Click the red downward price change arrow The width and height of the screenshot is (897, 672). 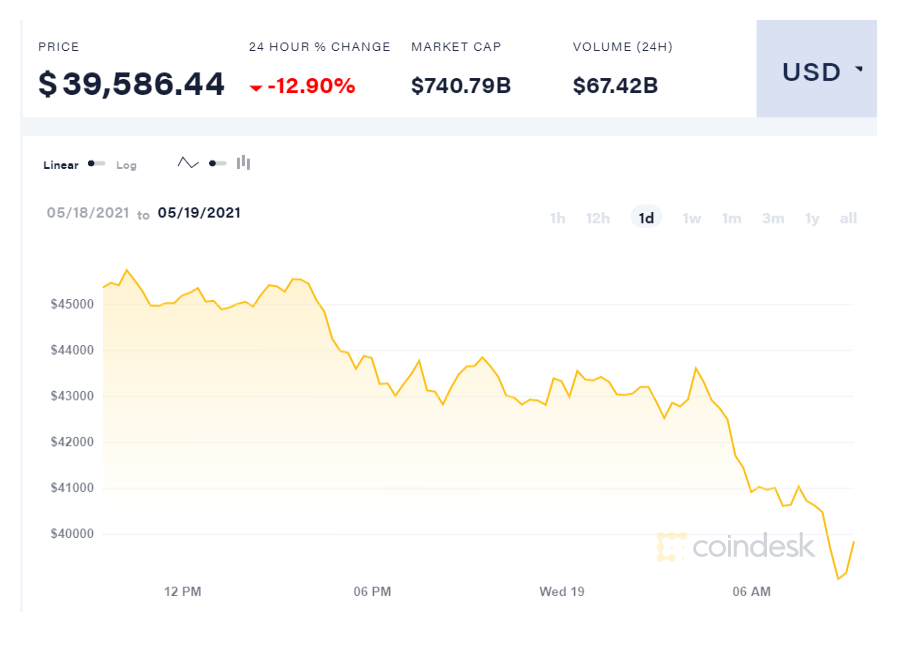tap(256, 86)
